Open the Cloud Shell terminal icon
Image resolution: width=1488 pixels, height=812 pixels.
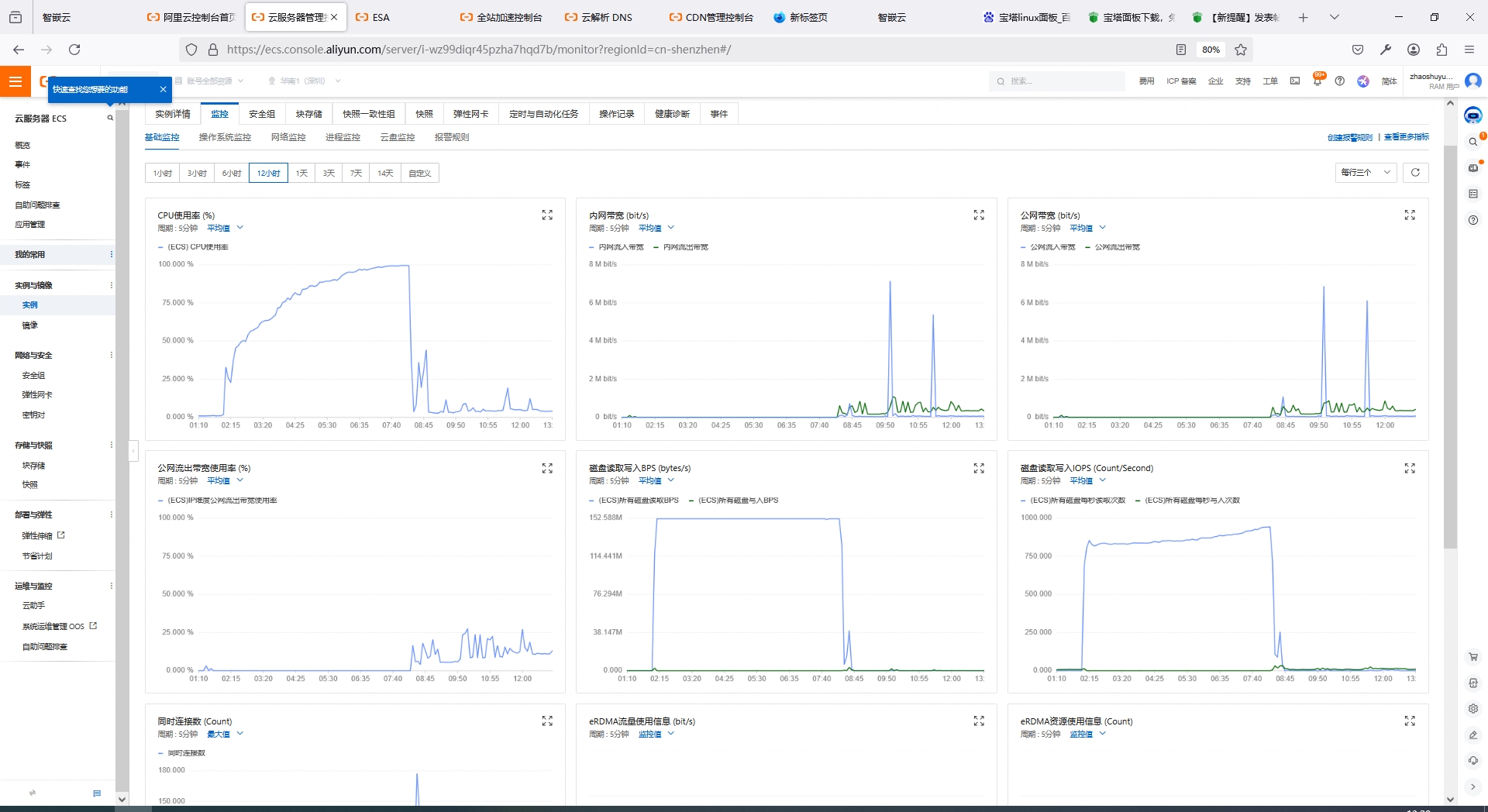(x=1294, y=81)
